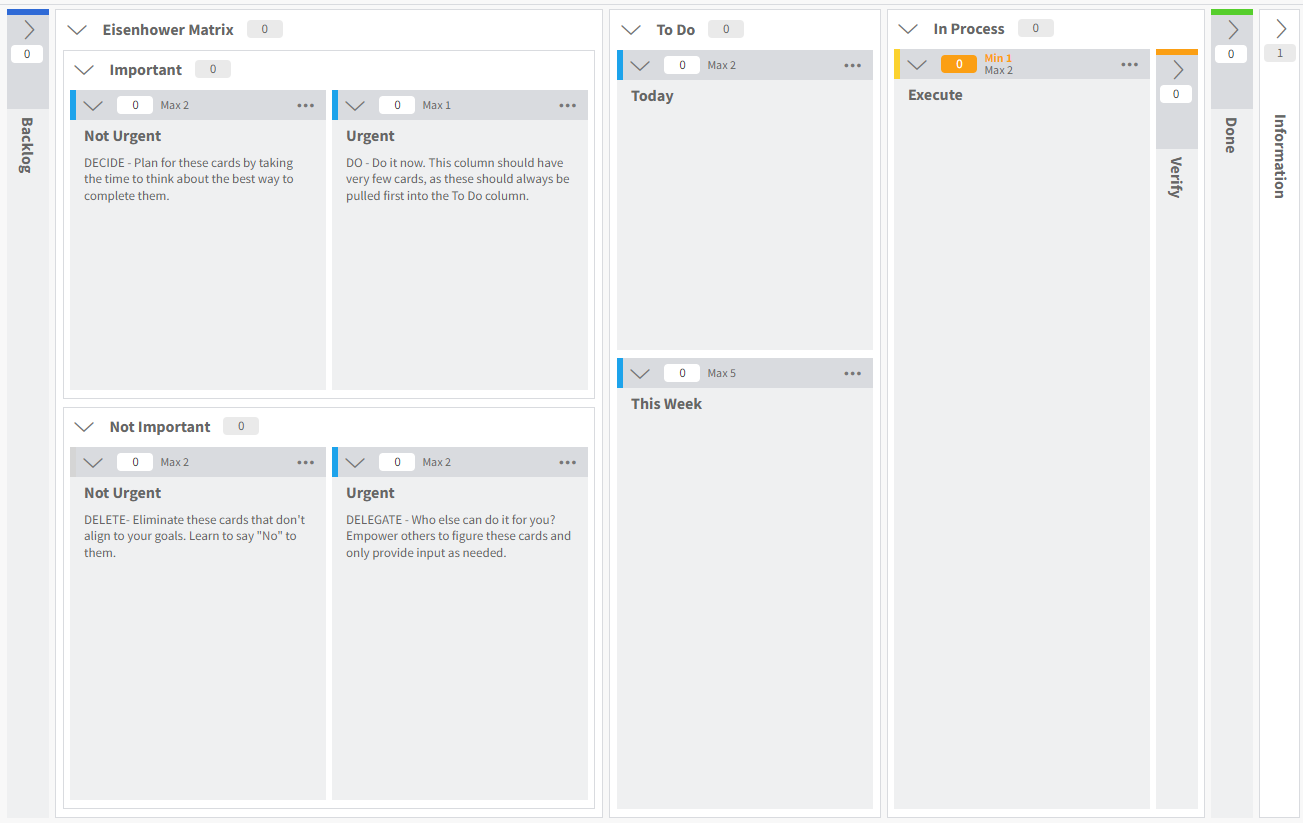1303x823 pixels.
Task: Expand the collapsed Verify lane
Action: 1177,70
